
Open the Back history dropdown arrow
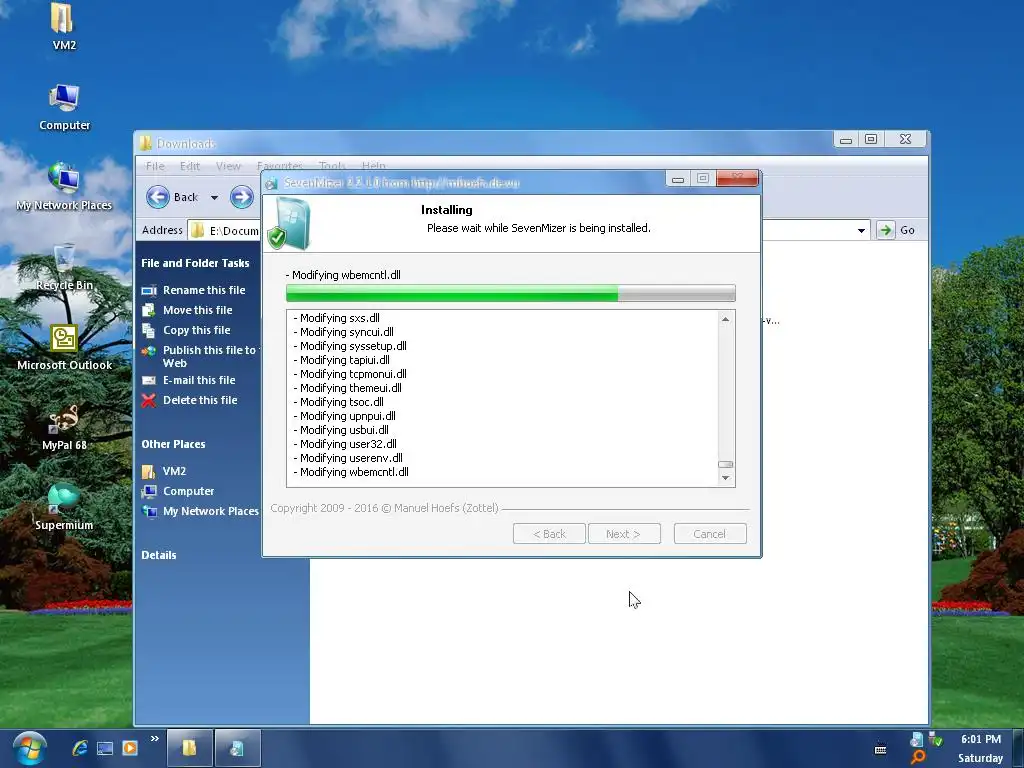tap(214, 197)
